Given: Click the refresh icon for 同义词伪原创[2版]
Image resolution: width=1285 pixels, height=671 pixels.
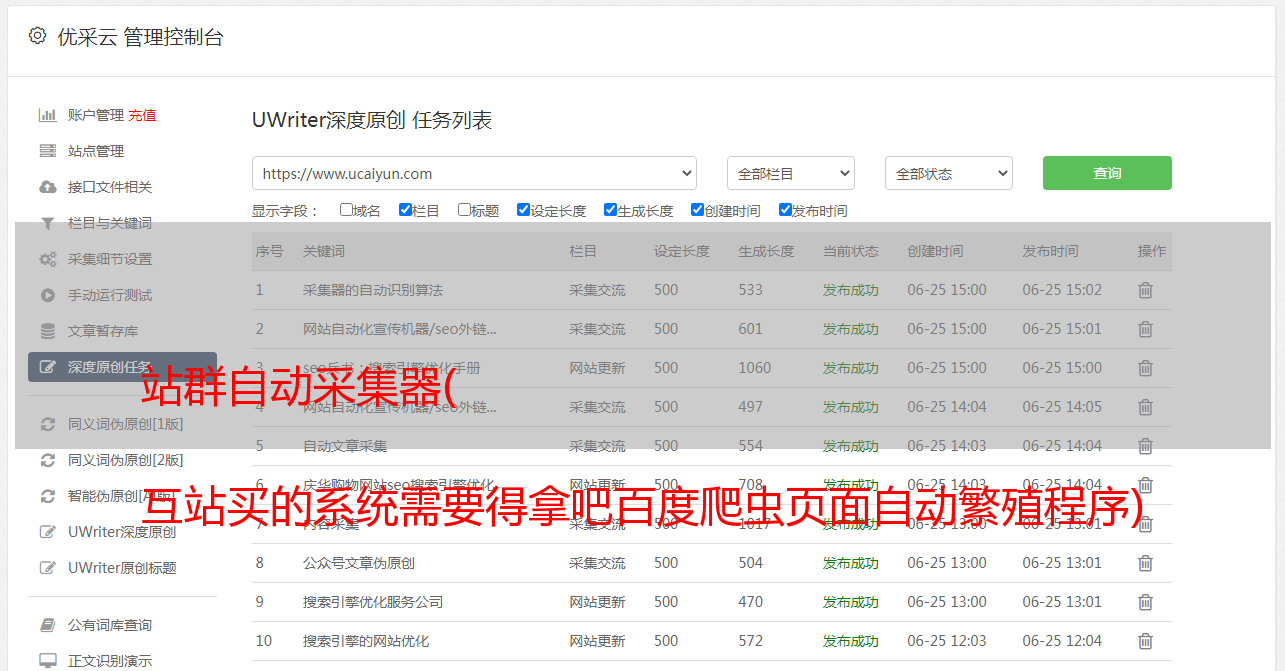Looking at the screenshot, I should (x=47, y=460).
